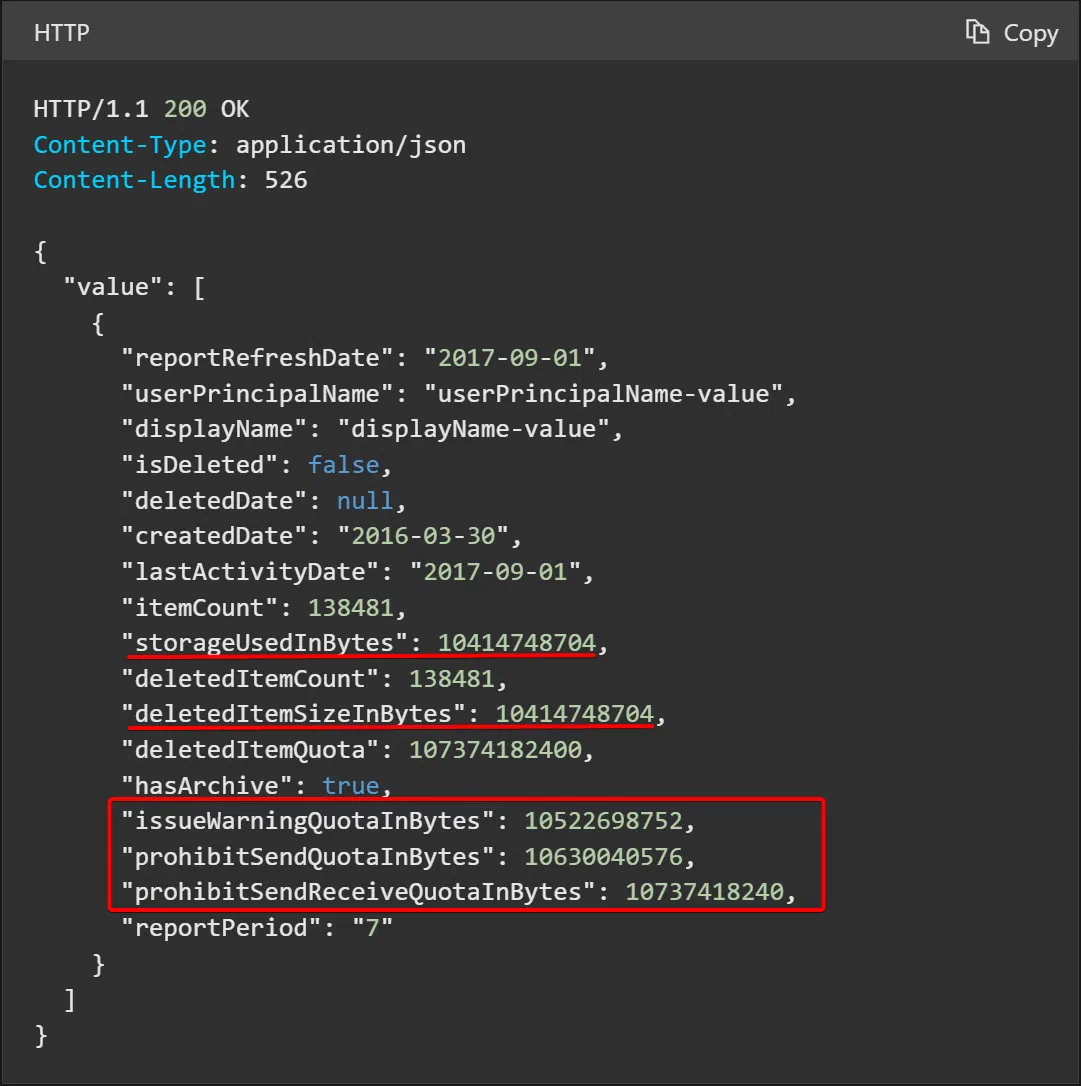Image resolution: width=1081 pixels, height=1086 pixels.
Task: Click the "deletedItemQuota" key
Action: tap(250, 750)
